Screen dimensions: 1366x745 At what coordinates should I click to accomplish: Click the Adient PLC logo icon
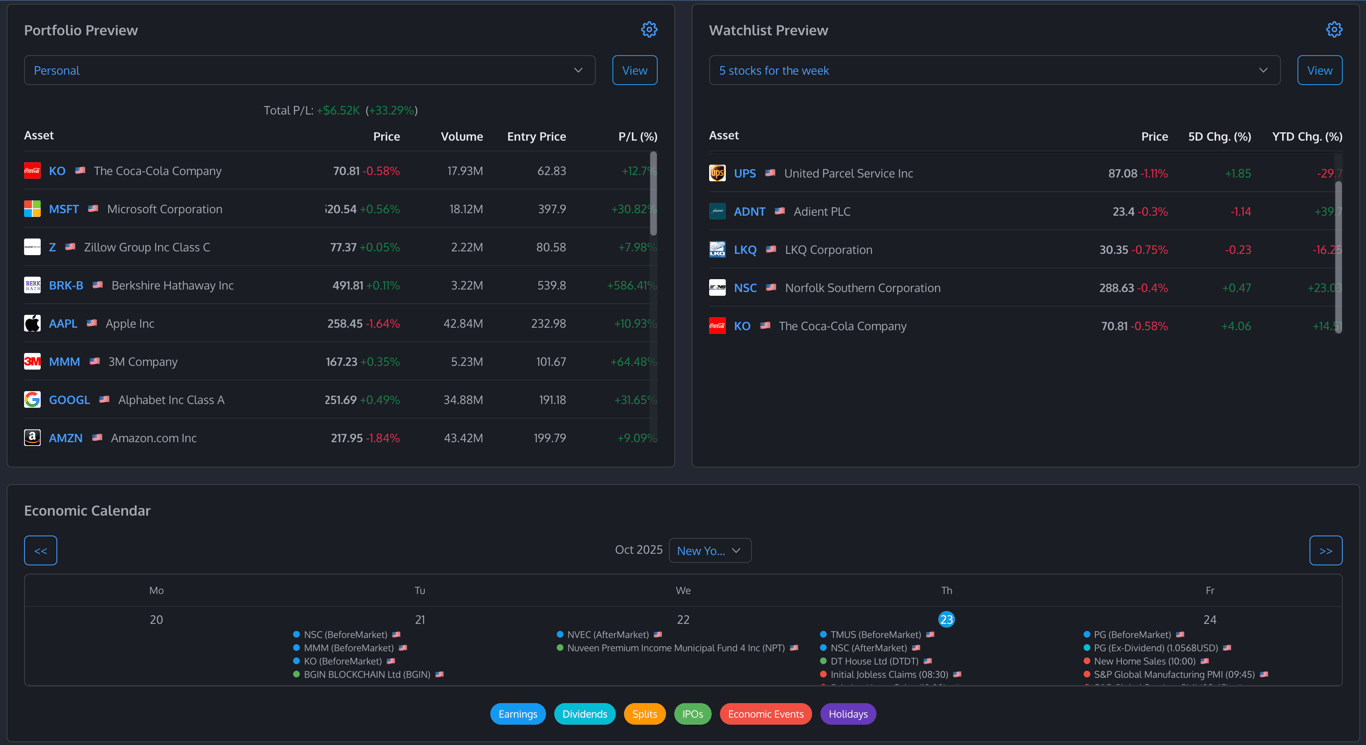[717, 211]
